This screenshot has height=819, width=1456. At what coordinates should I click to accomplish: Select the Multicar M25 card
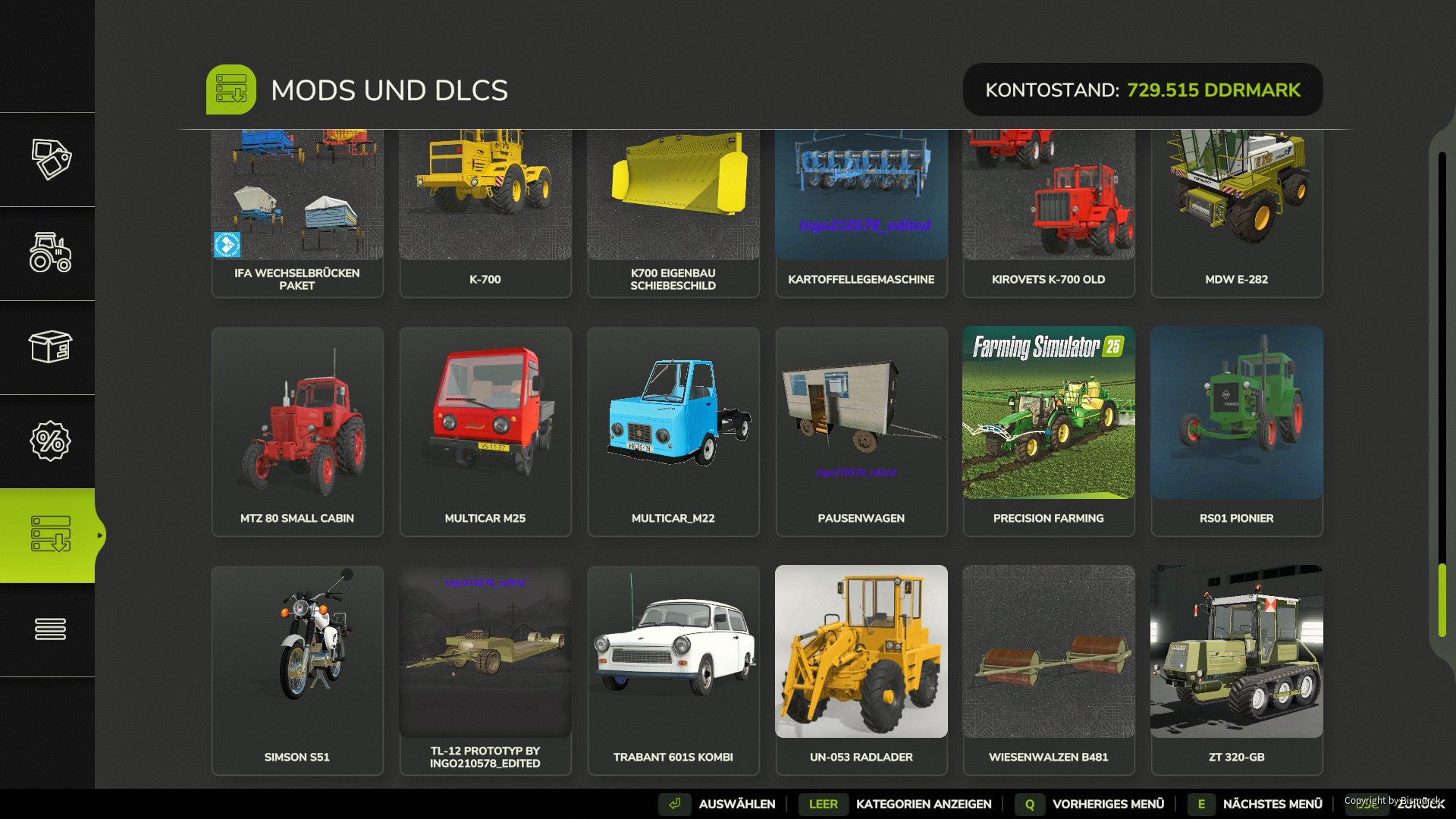pos(485,431)
